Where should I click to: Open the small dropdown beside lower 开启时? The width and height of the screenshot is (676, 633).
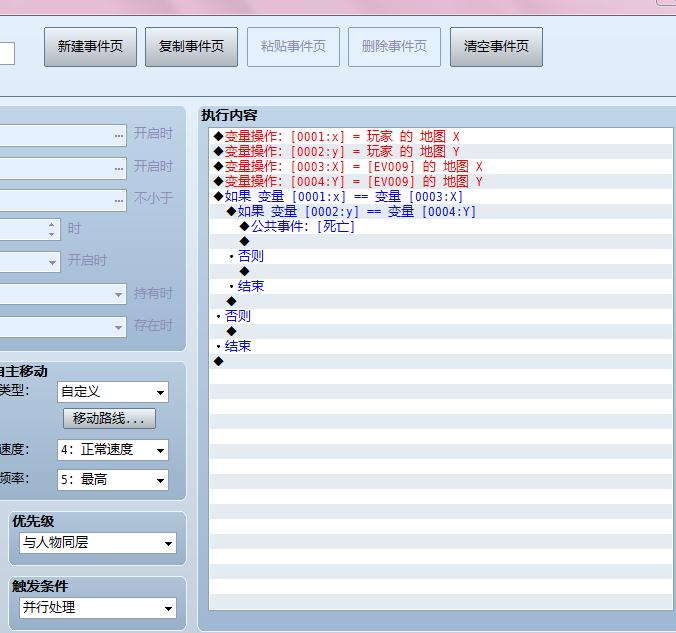30,261
